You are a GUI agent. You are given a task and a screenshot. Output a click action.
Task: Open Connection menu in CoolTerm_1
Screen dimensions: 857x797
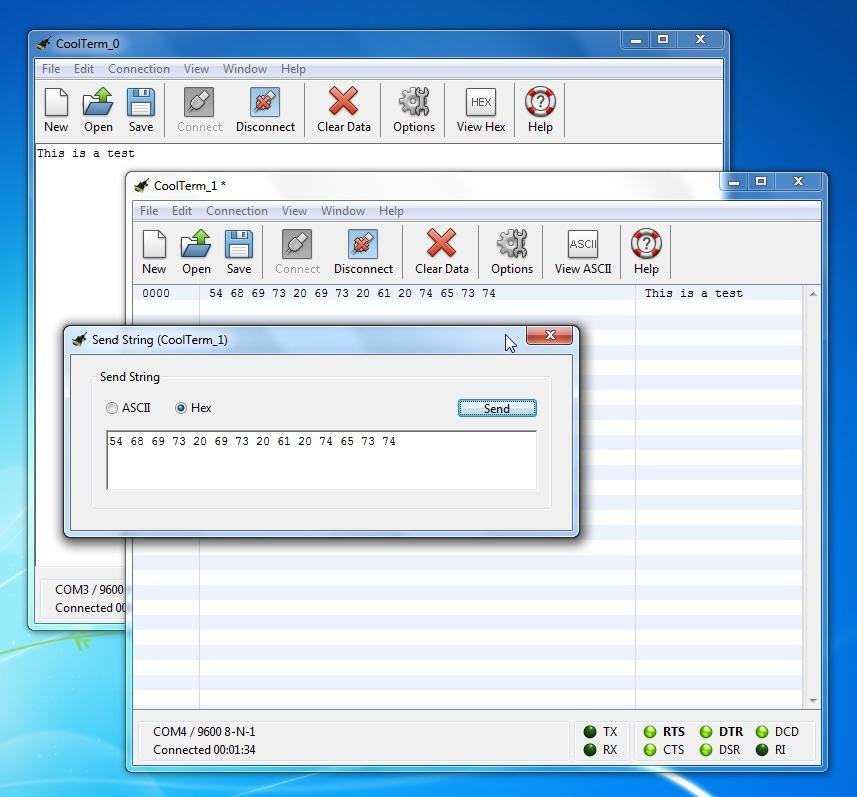point(236,211)
